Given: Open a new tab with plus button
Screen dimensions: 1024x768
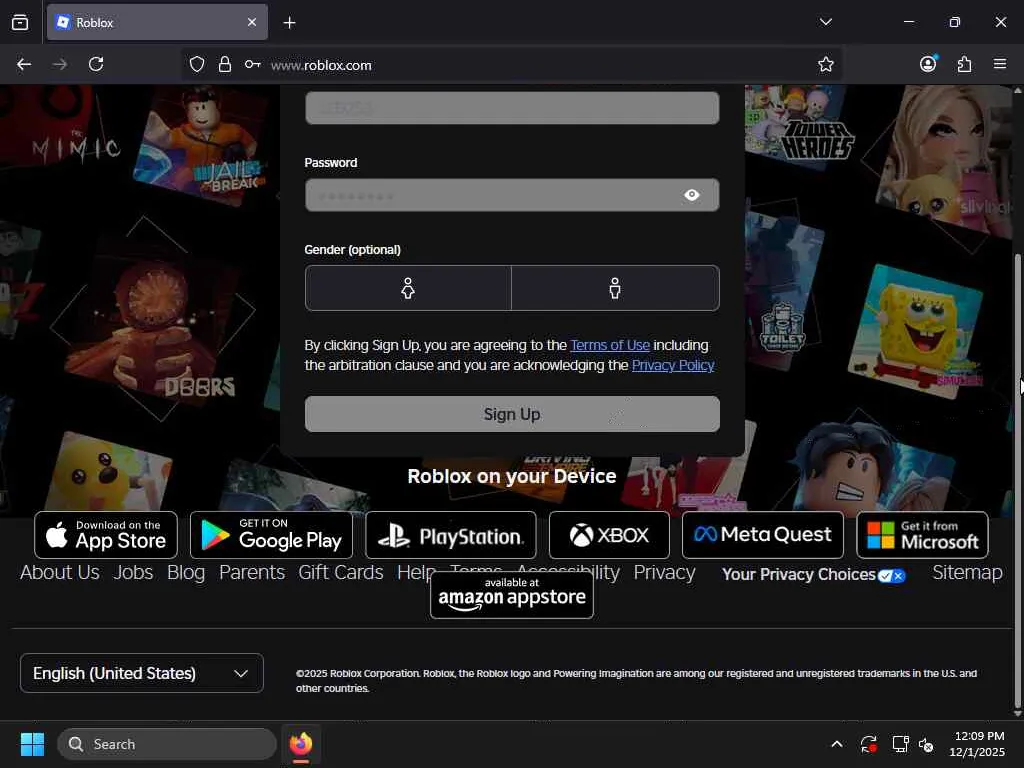Looking at the screenshot, I should coord(289,23).
